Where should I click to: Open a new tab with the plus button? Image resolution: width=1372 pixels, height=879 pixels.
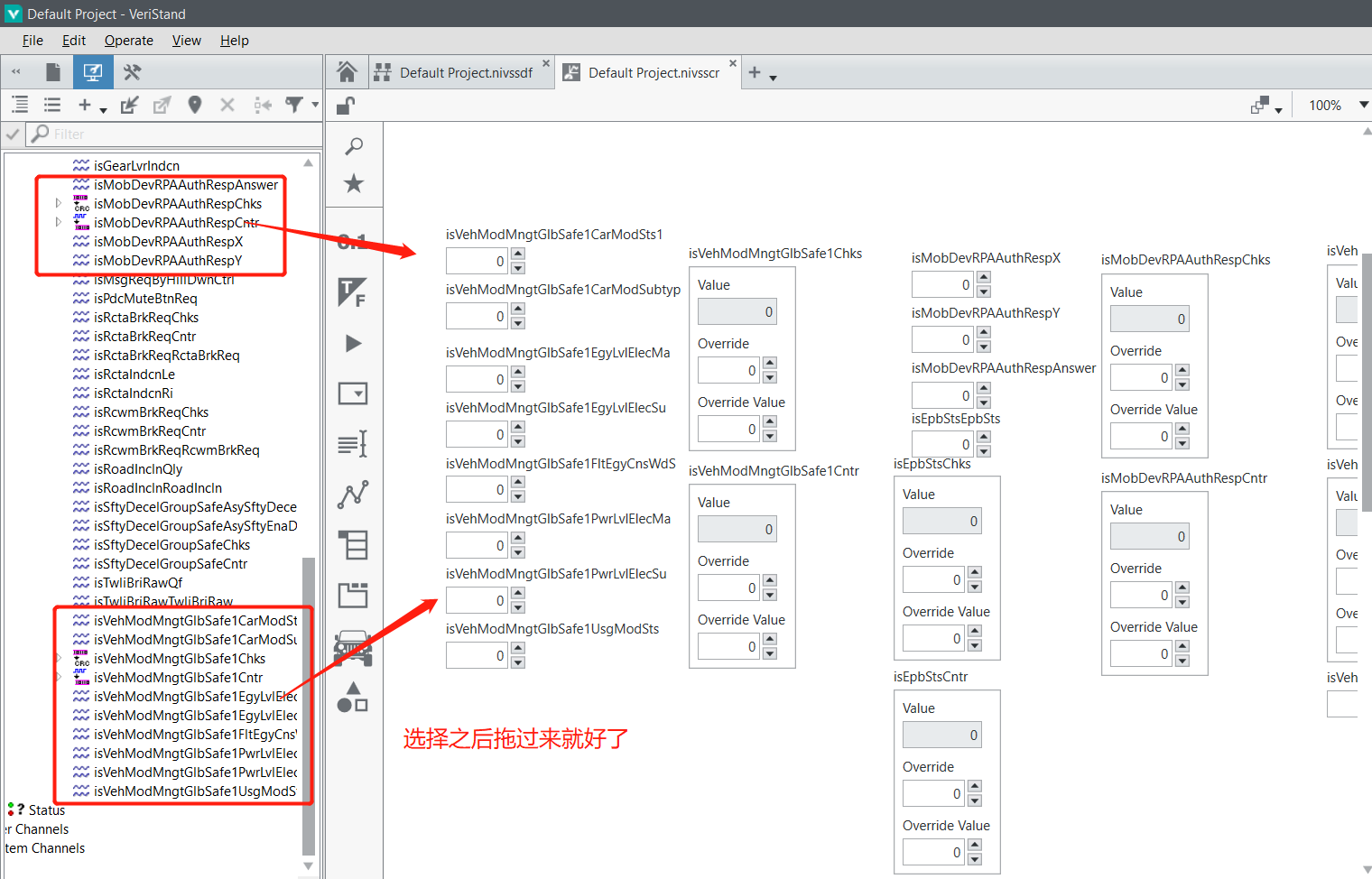tap(755, 73)
